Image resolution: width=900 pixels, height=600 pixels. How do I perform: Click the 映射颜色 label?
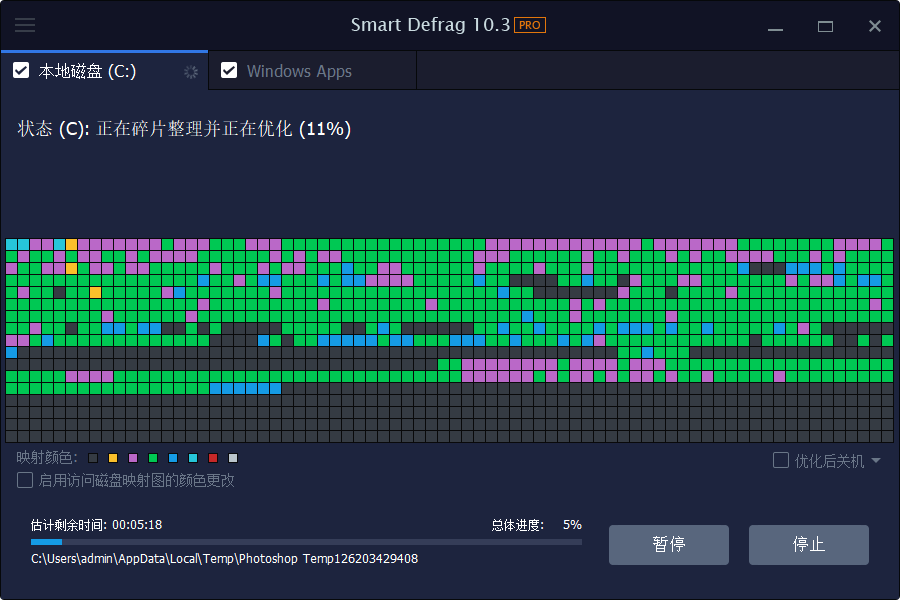click(x=47, y=458)
